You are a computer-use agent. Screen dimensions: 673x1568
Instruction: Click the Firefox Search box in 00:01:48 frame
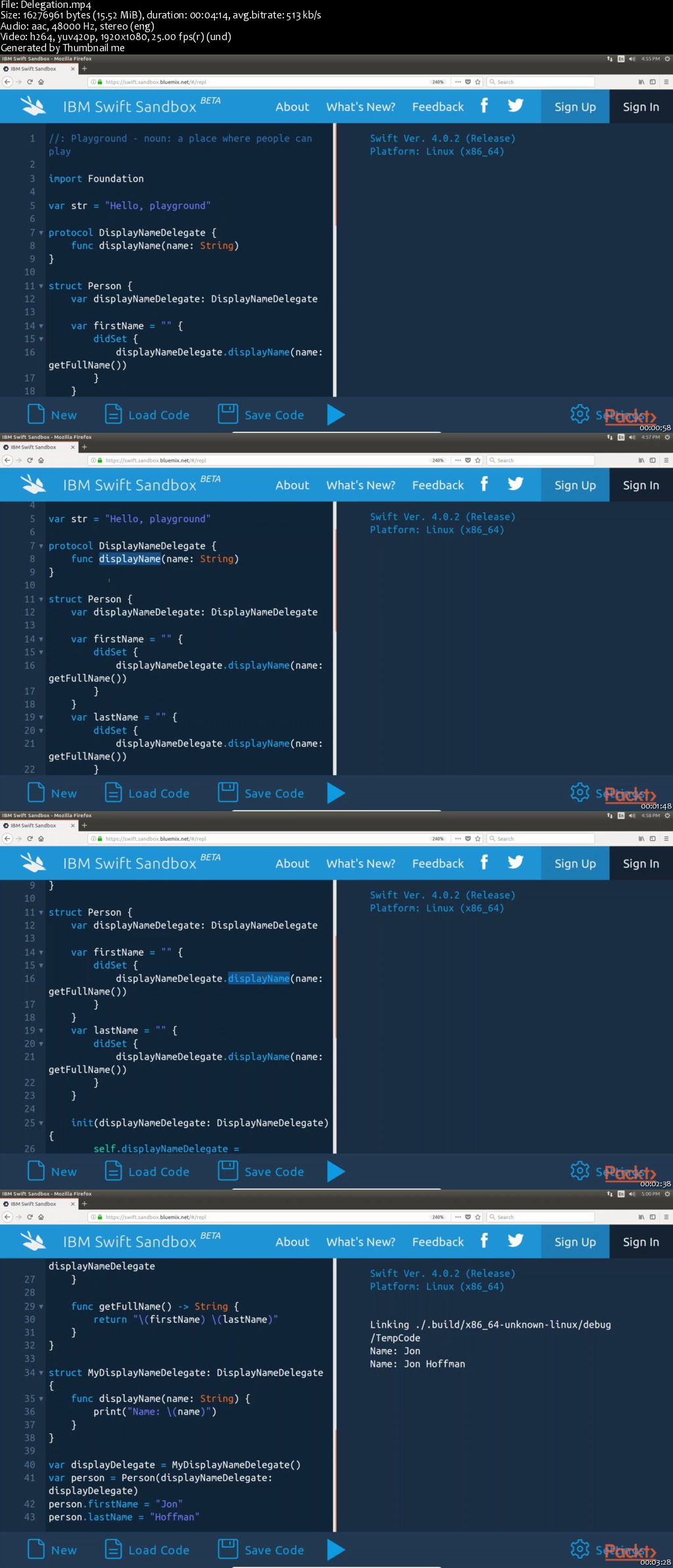pyautogui.click(x=540, y=460)
